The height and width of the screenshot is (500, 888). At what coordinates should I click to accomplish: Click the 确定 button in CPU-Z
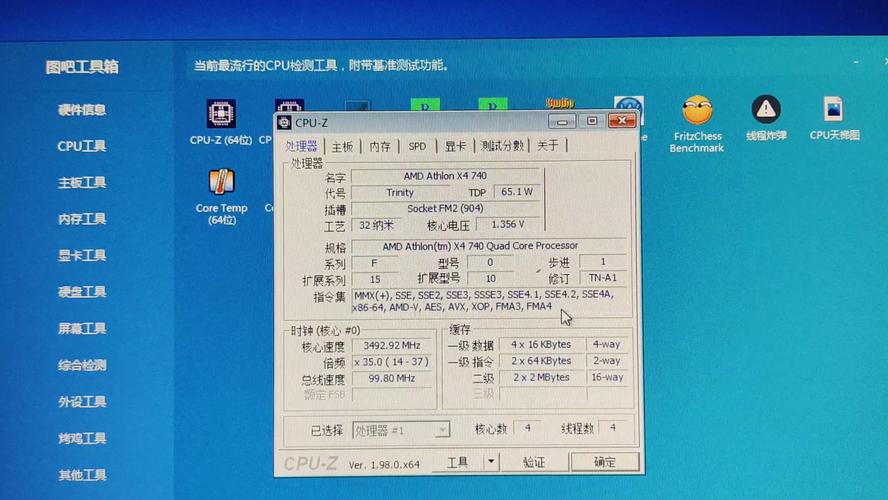[x=605, y=462]
